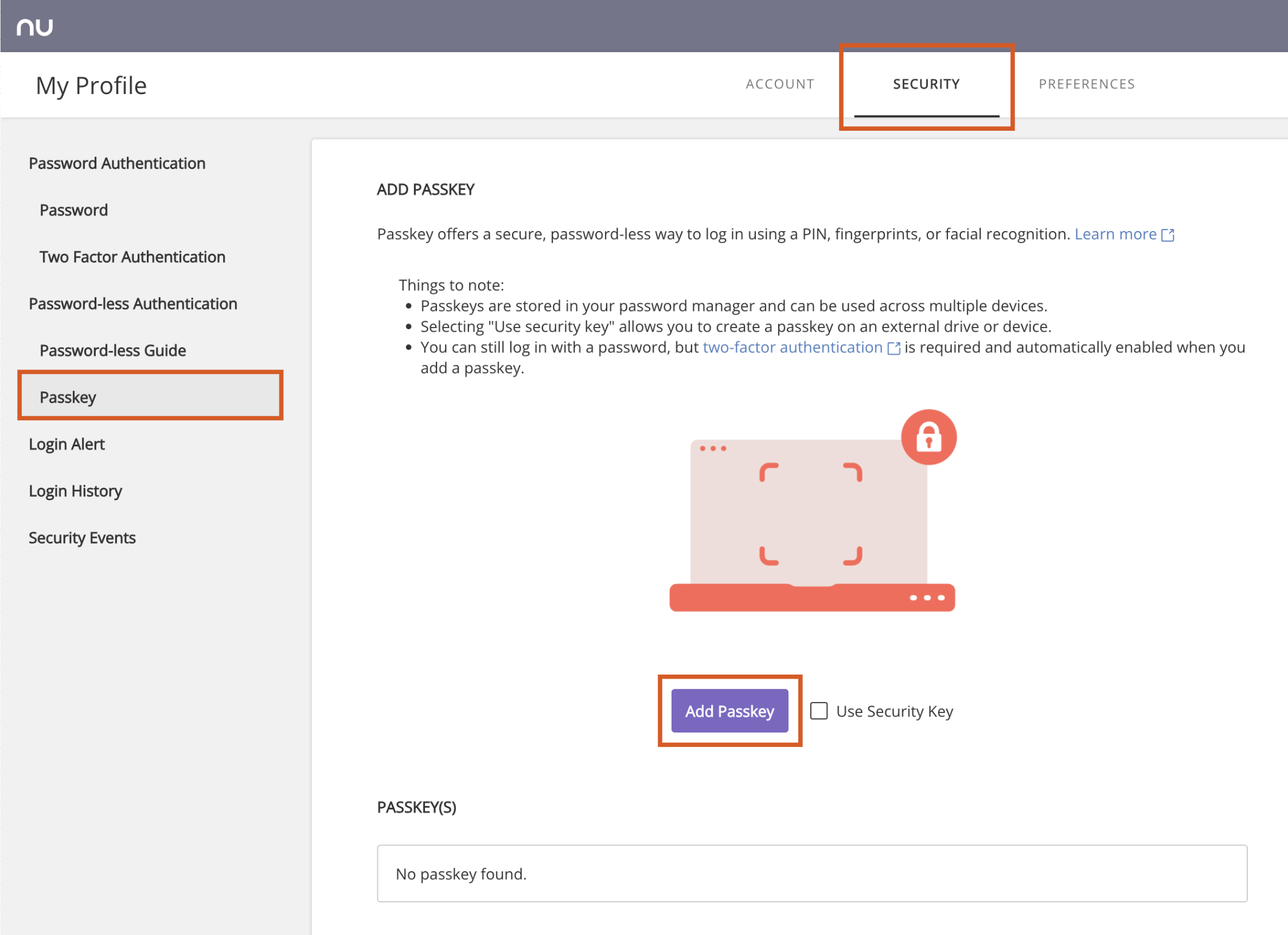This screenshot has height=935, width=1288.
Task: Follow the two-factor authentication link
Action: [792, 348]
